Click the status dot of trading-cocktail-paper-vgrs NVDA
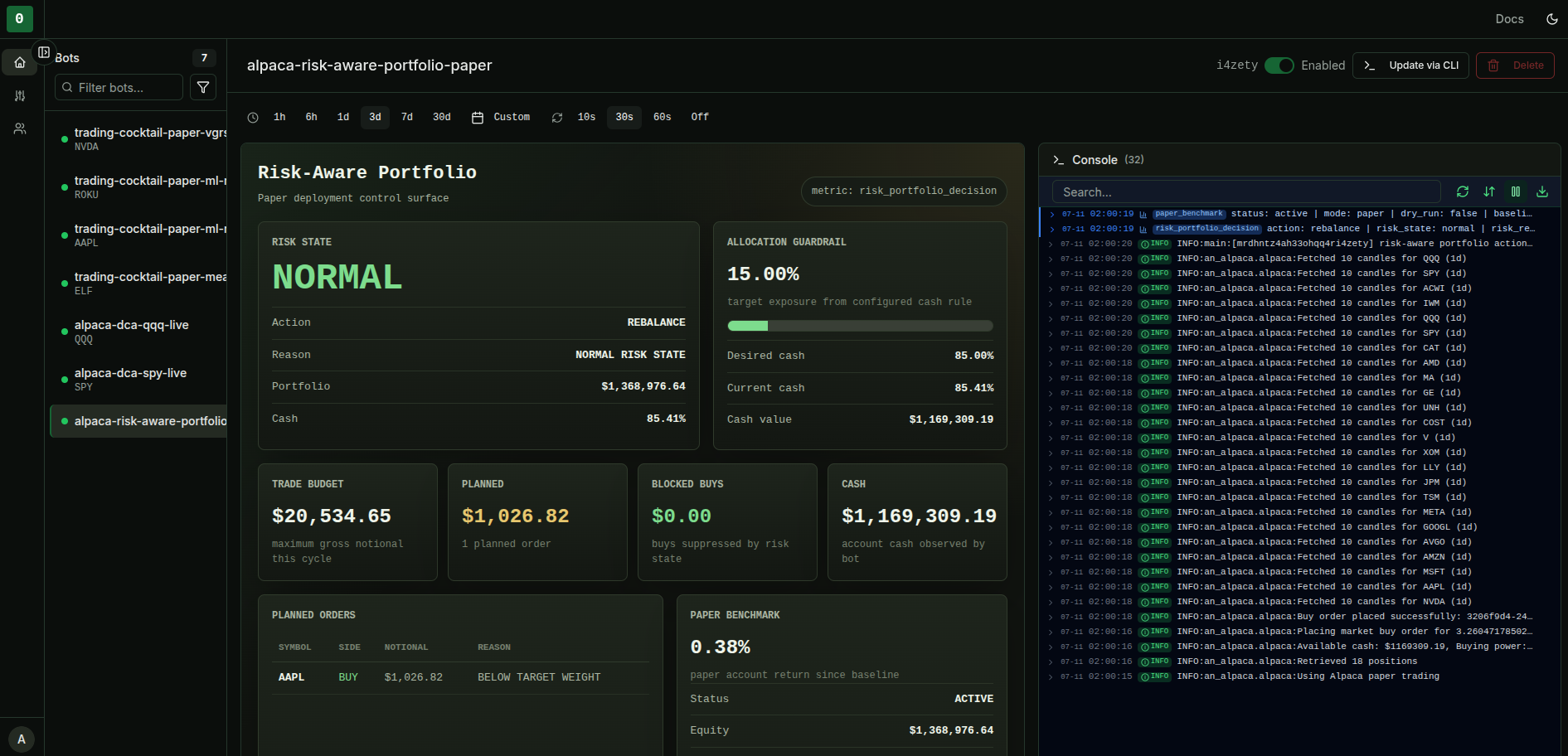Screen dimensions: 1568x756 tap(65, 139)
